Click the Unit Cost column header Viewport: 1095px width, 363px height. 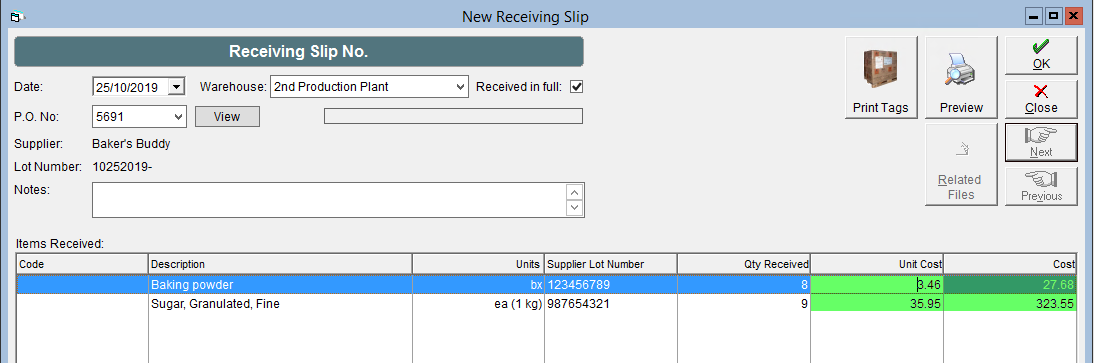pos(877,265)
